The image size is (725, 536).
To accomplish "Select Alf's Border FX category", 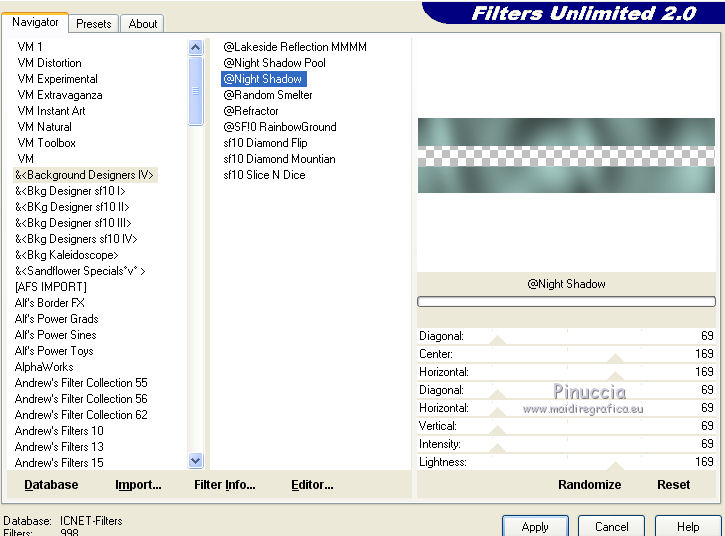I will coord(50,303).
